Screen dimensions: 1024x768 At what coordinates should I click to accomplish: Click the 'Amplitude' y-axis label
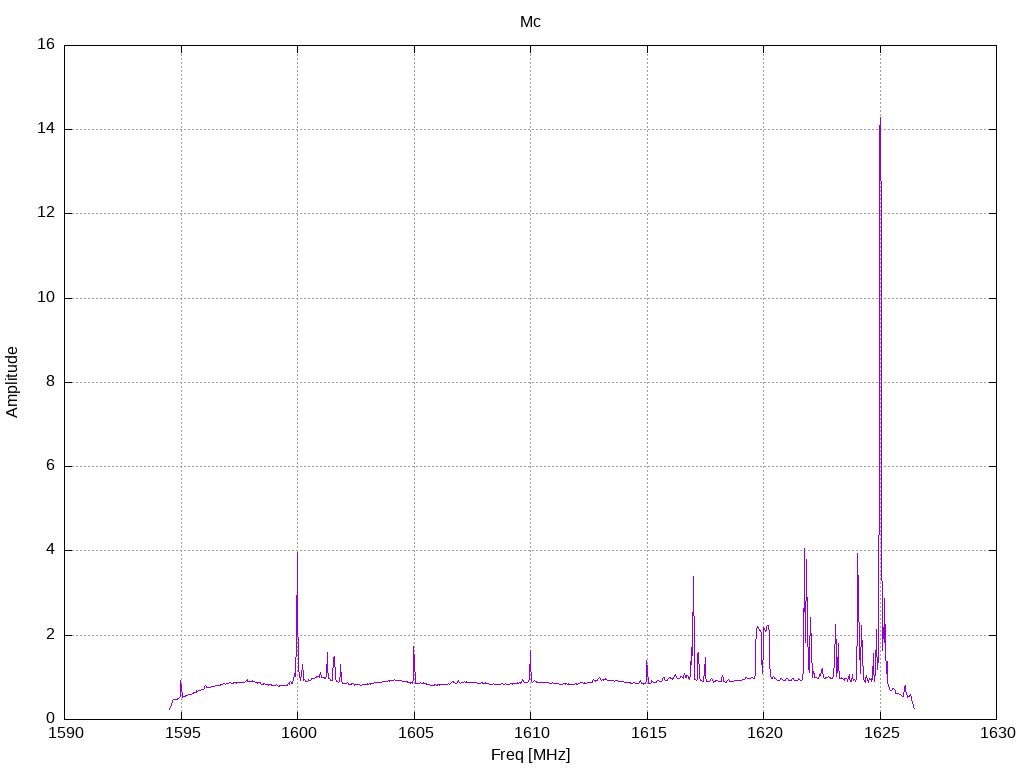click(x=12, y=382)
